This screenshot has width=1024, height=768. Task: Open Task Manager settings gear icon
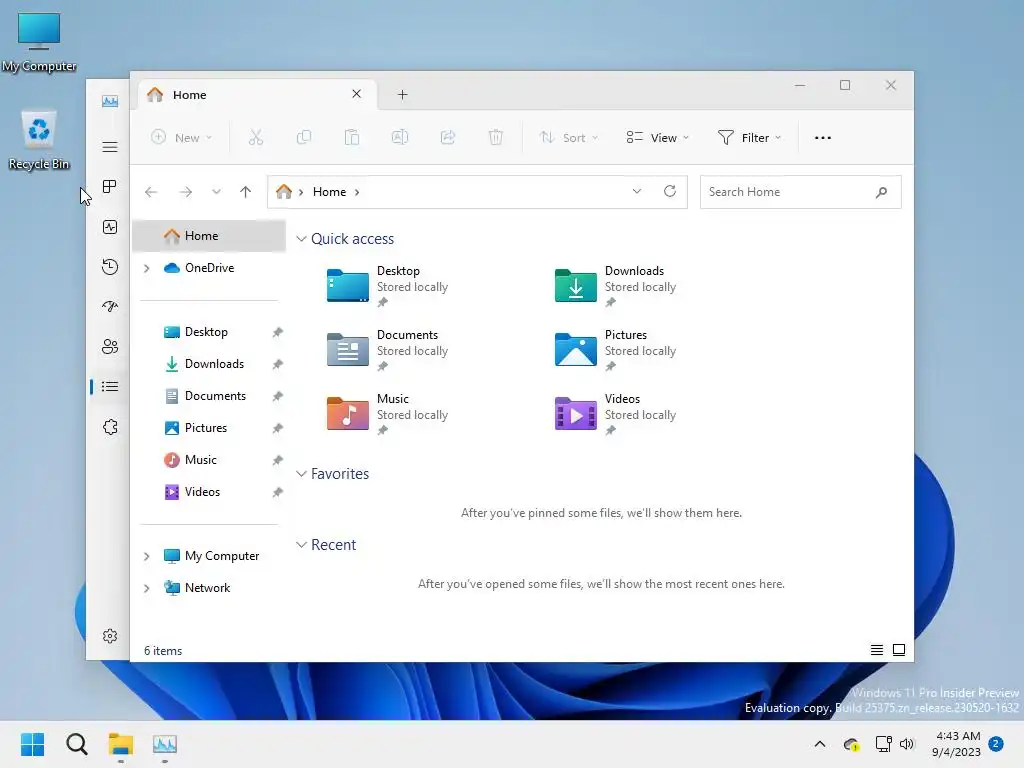pyautogui.click(x=110, y=636)
